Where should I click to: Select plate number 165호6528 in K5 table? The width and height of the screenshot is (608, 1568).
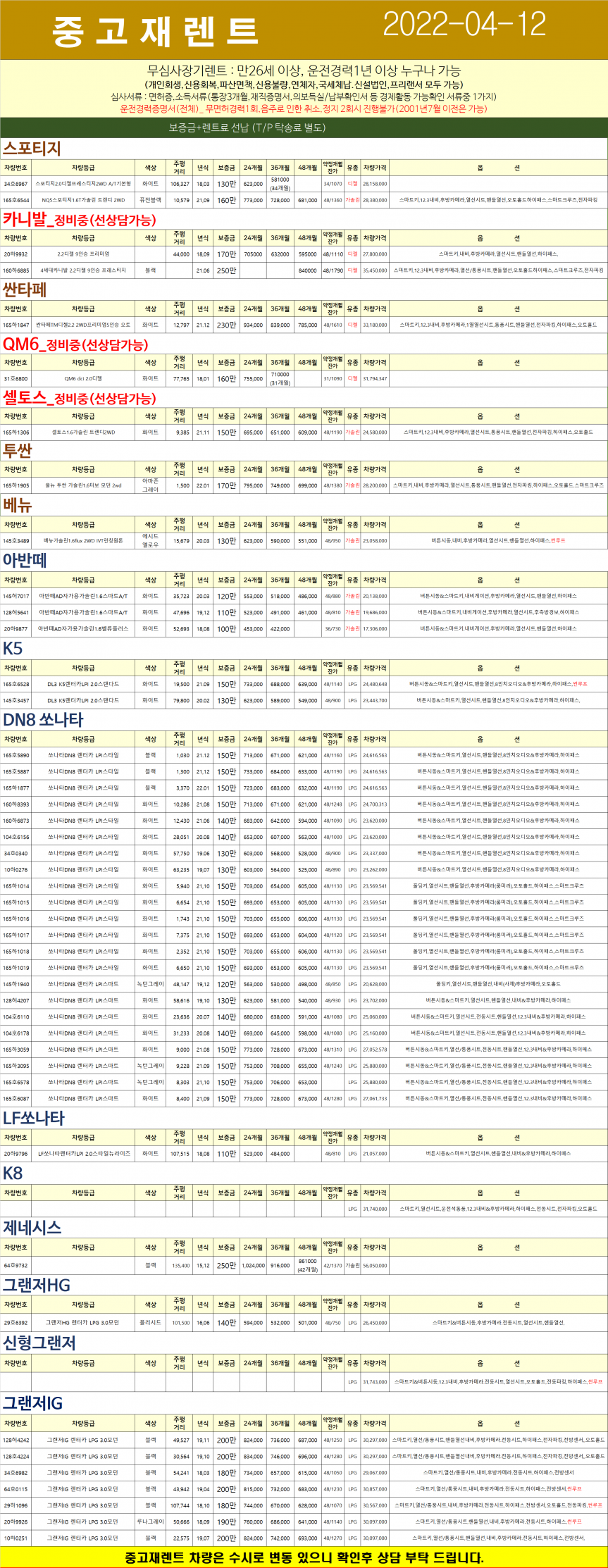coord(15,684)
